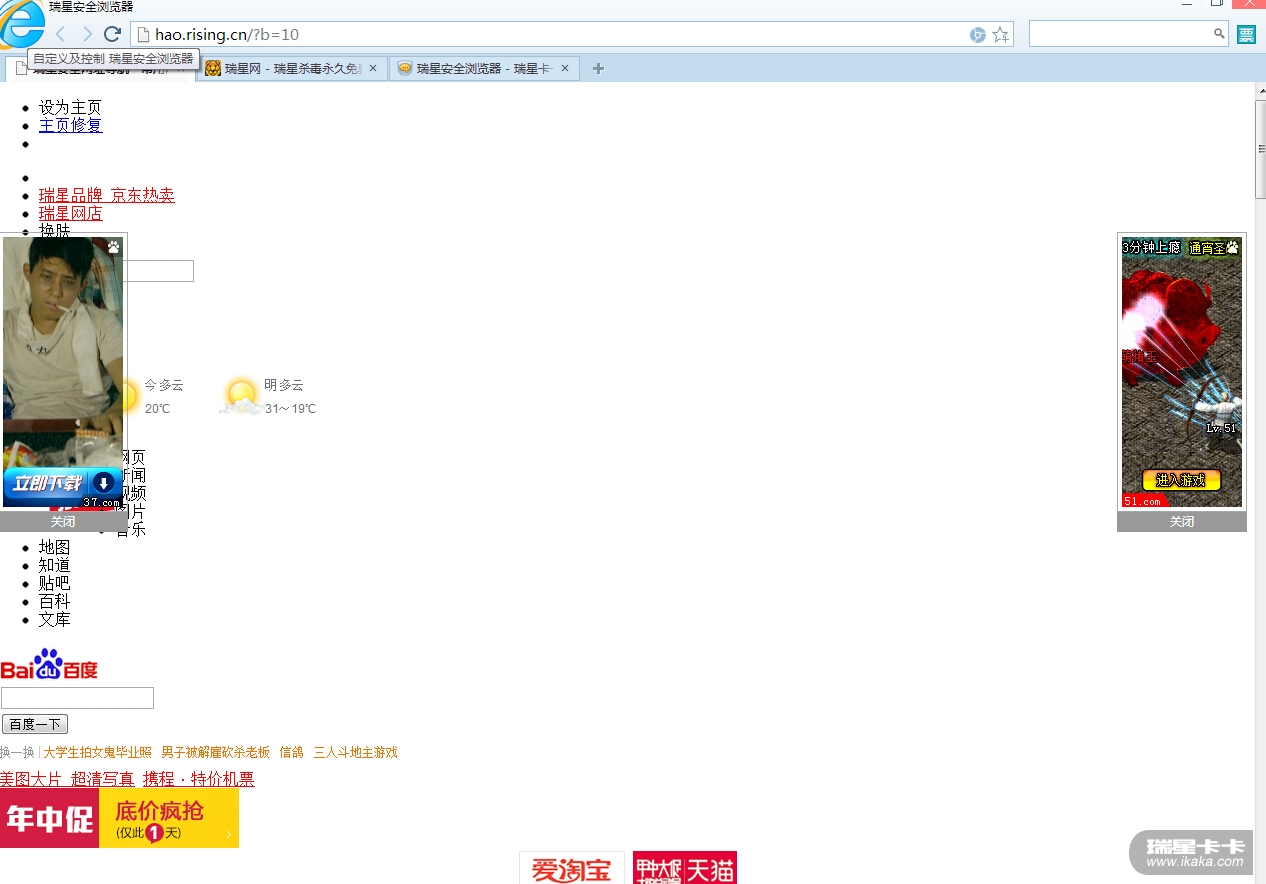The image size is (1266, 884).
Task: Click 进入游戏 on the right game ad
Action: (x=1181, y=480)
